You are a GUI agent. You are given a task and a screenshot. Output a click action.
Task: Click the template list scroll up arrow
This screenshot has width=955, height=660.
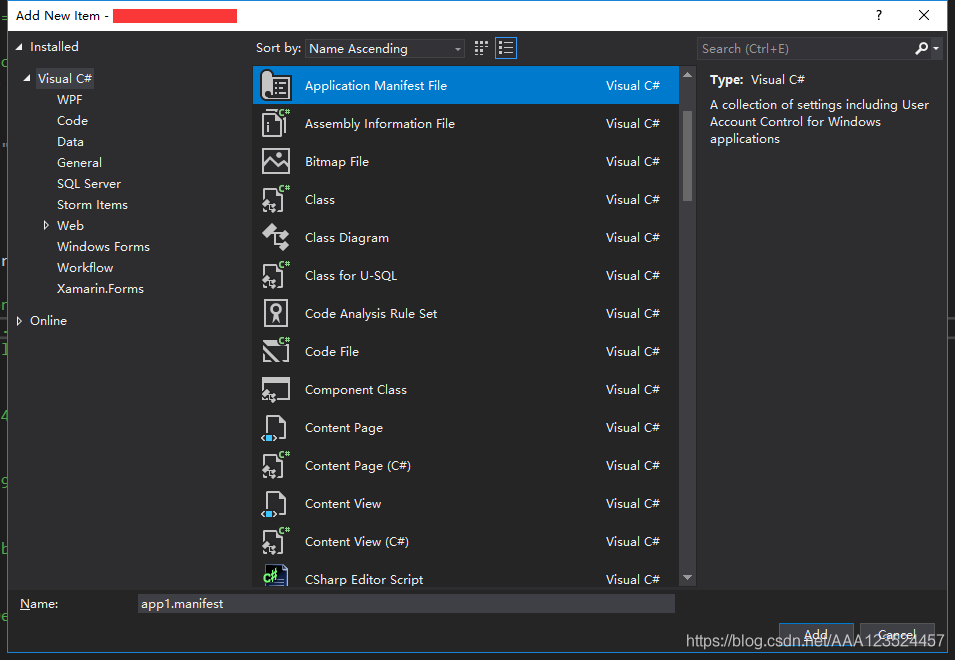point(687,75)
